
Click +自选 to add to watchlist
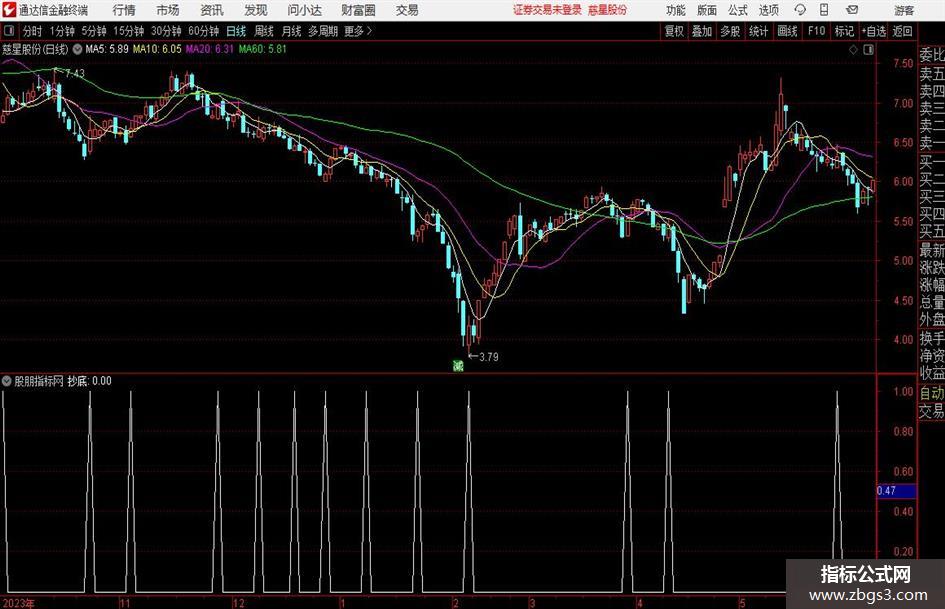pos(873,31)
